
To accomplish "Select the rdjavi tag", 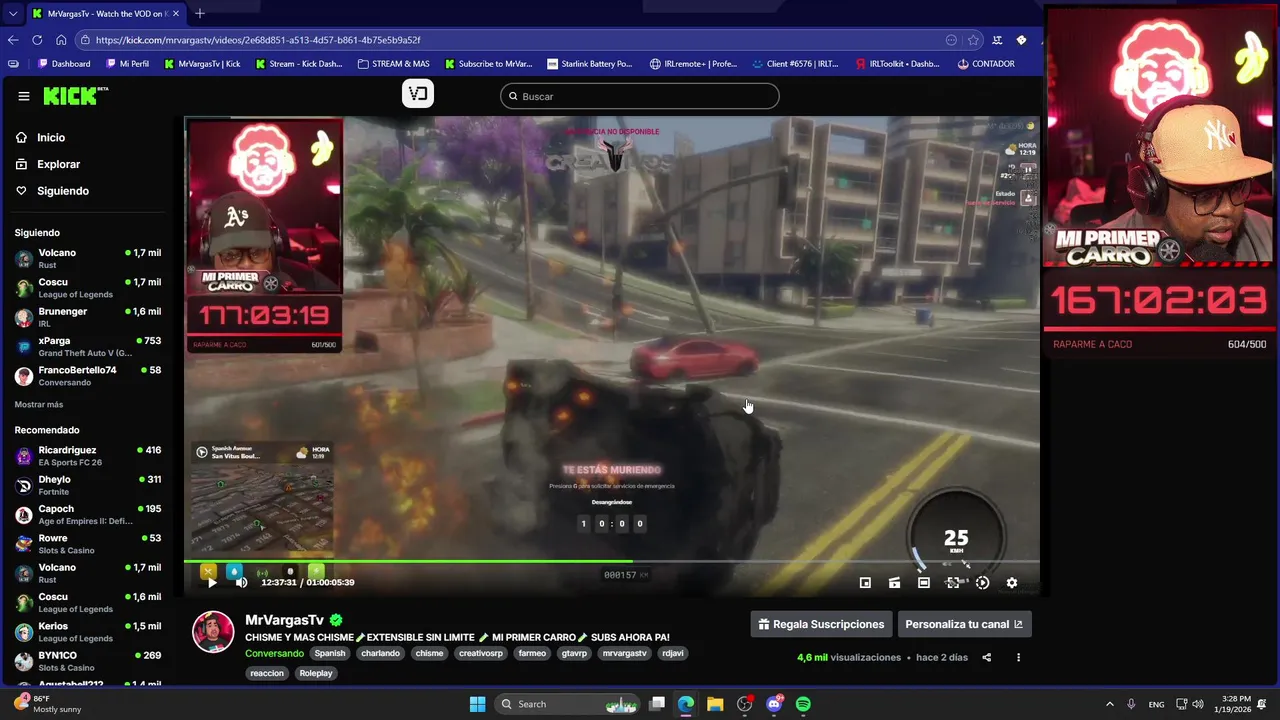I will click(673, 653).
